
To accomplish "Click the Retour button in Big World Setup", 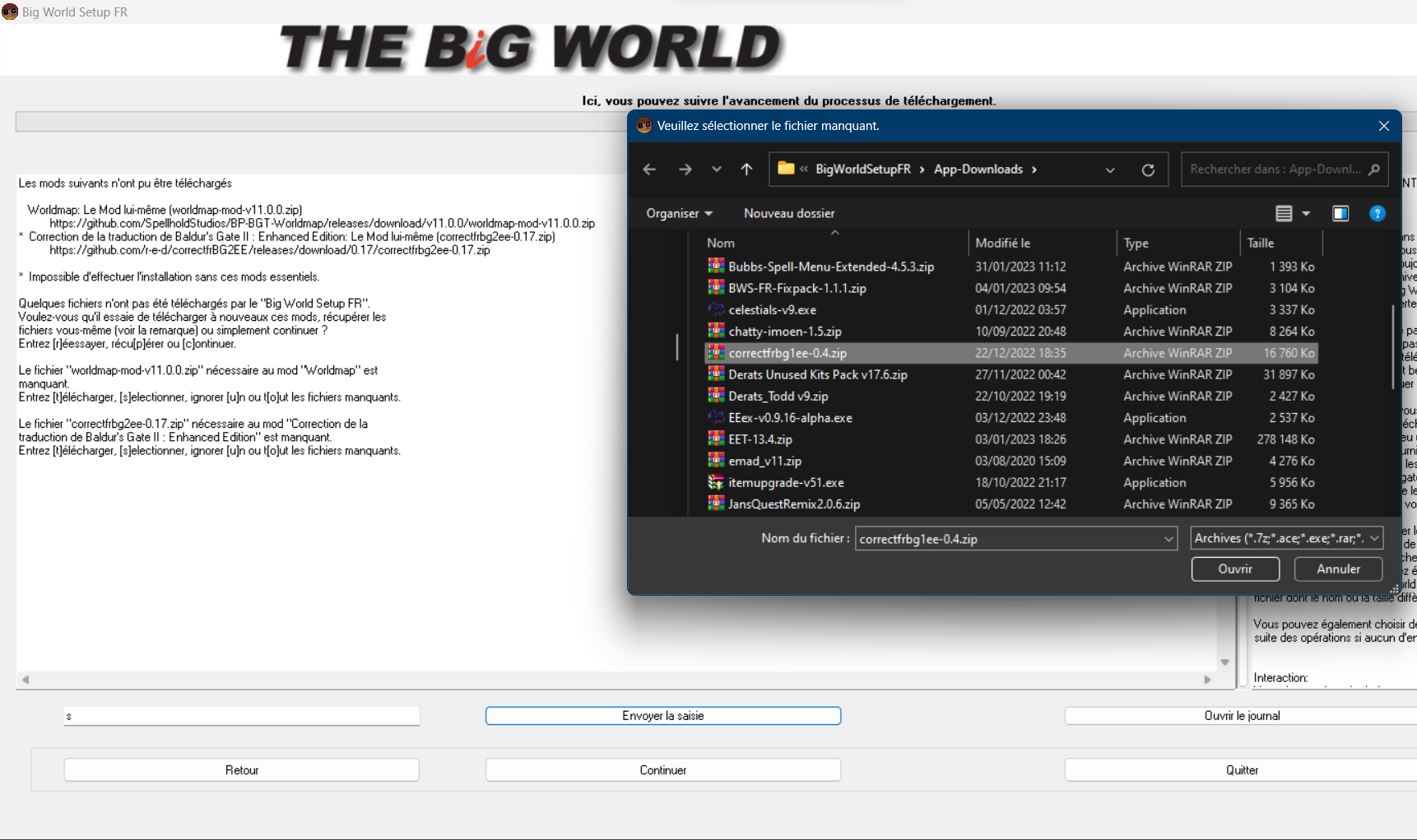I will pos(242,770).
